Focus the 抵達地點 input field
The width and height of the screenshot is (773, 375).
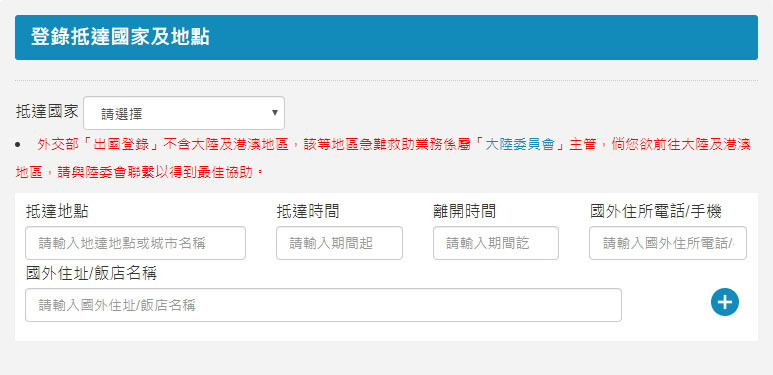pyautogui.click(x=136, y=243)
